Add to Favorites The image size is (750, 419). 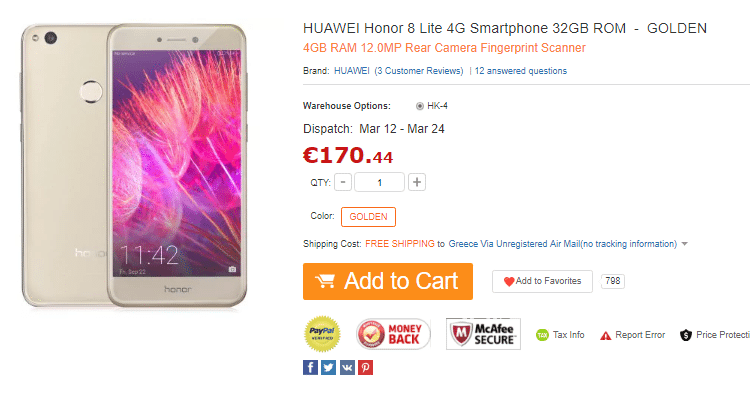542,281
